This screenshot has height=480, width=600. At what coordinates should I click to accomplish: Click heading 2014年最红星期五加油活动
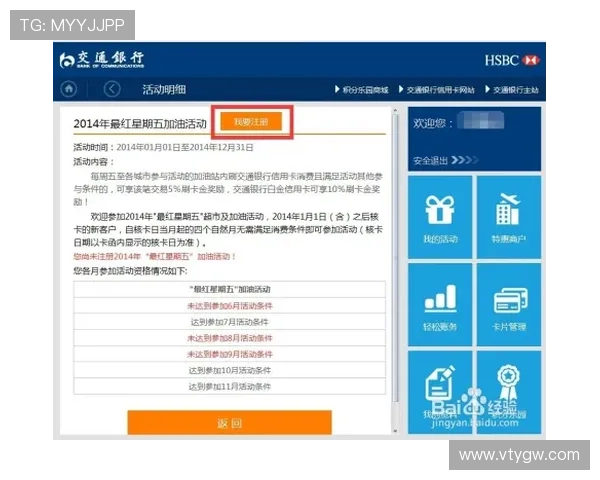140,124
